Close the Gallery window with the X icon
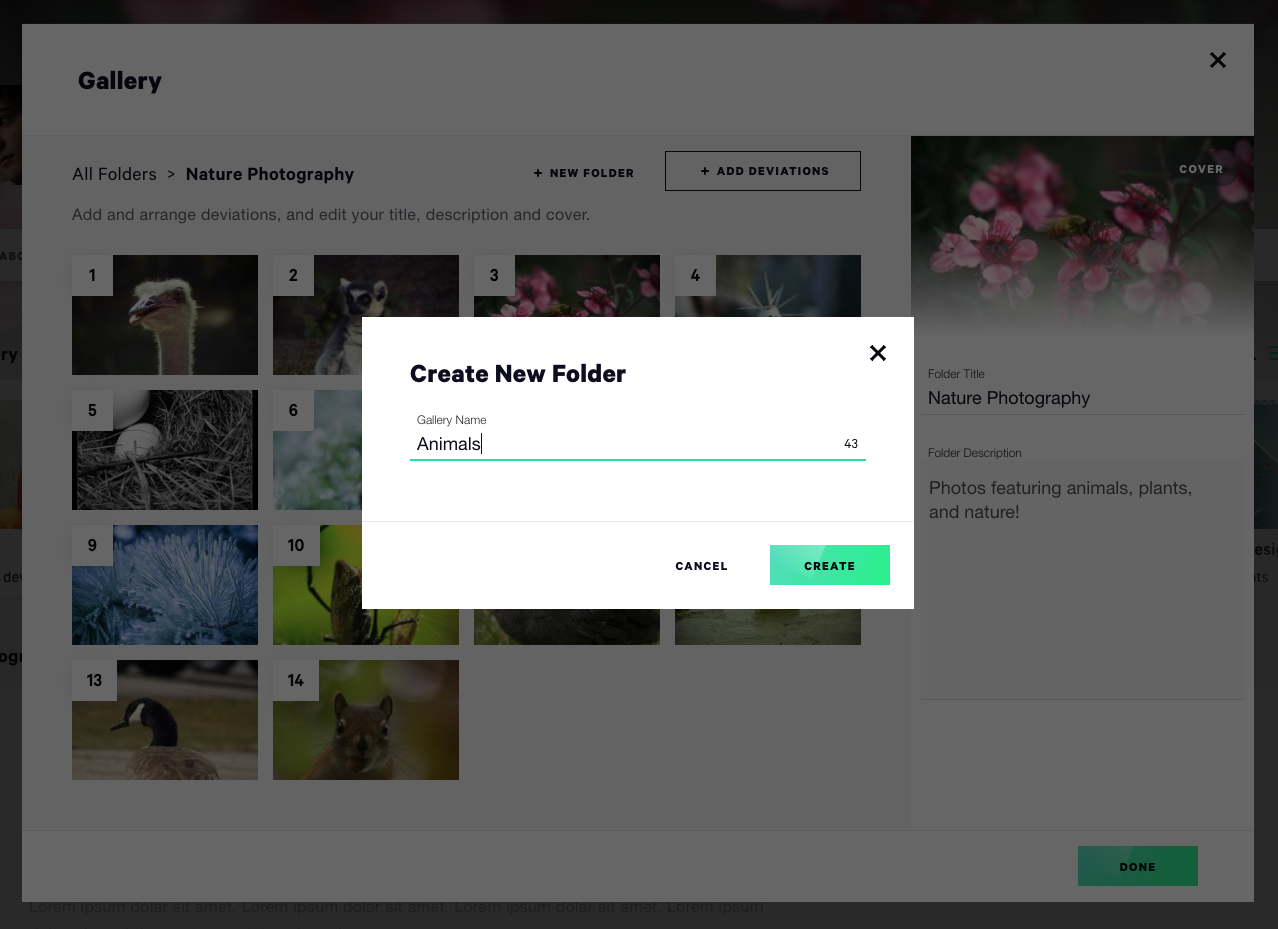This screenshot has height=929, width=1278. (x=1217, y=60)
